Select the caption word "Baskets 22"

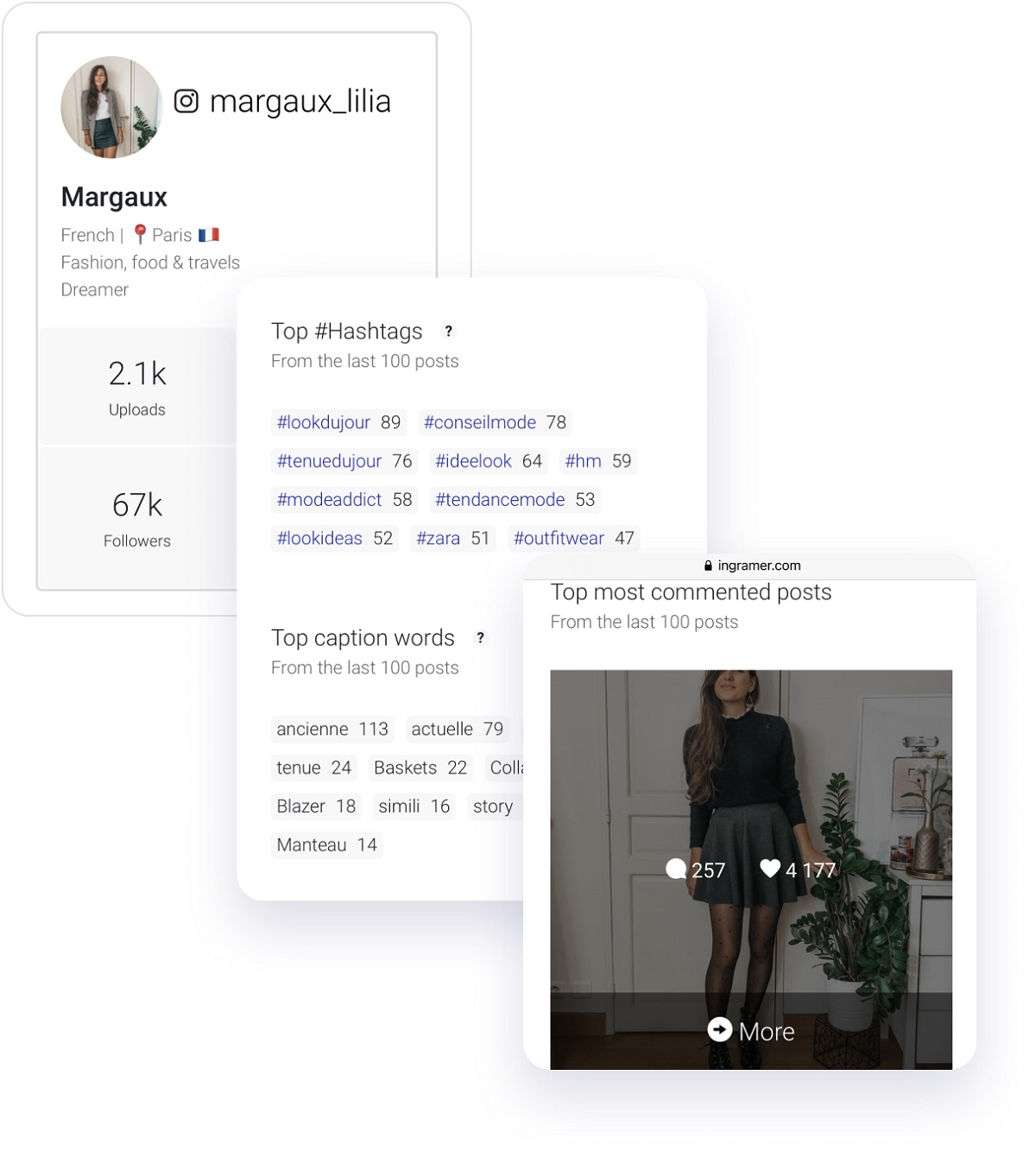(x=420, y=768)
